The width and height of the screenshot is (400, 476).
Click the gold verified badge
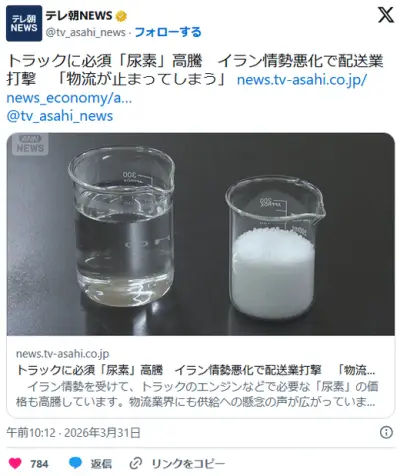coord(121,16)
